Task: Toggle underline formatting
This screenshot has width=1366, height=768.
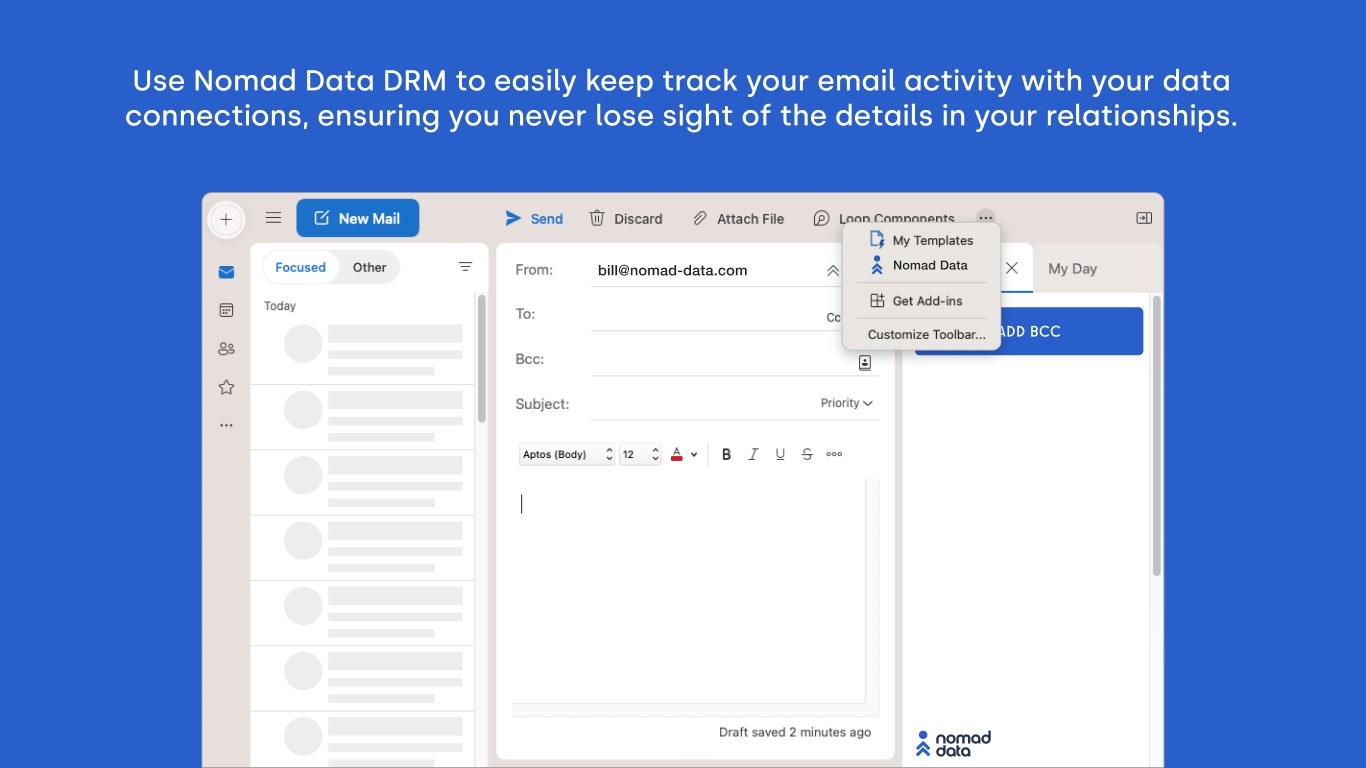Action: coord(780,454)
